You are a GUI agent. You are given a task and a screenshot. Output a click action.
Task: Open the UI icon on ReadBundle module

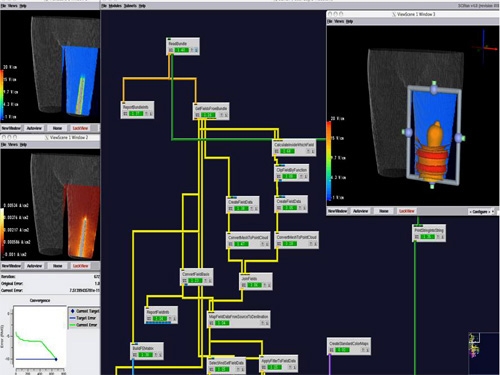171,50
